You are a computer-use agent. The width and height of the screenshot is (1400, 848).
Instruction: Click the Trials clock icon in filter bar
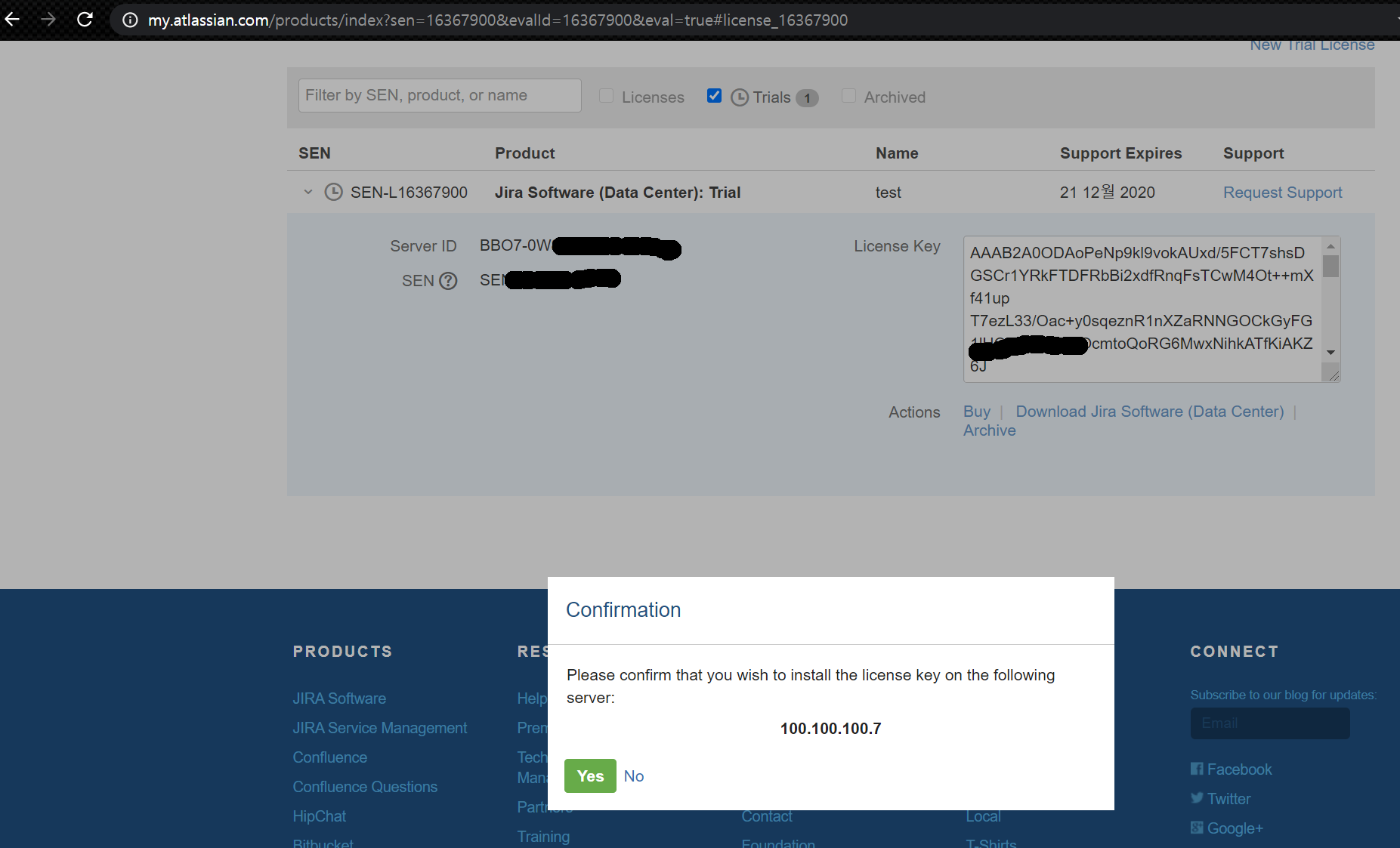[740, 97]
